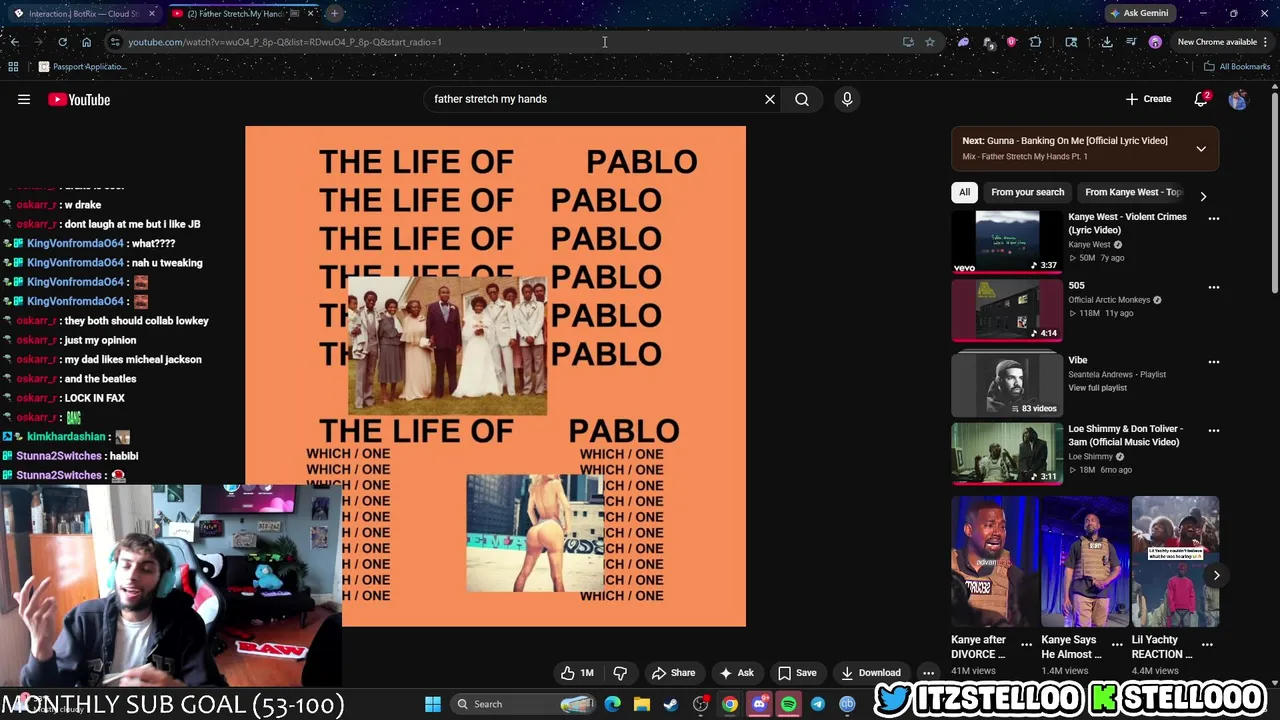Screen dimensions: 1280x720
Task: Open options menu for 505 video
Action: [1214, 287]
